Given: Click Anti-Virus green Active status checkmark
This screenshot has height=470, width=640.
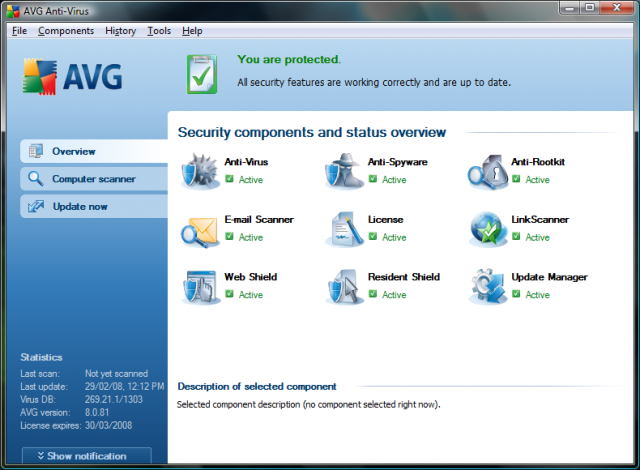Looking at the screenshot, I should point(229,179).
